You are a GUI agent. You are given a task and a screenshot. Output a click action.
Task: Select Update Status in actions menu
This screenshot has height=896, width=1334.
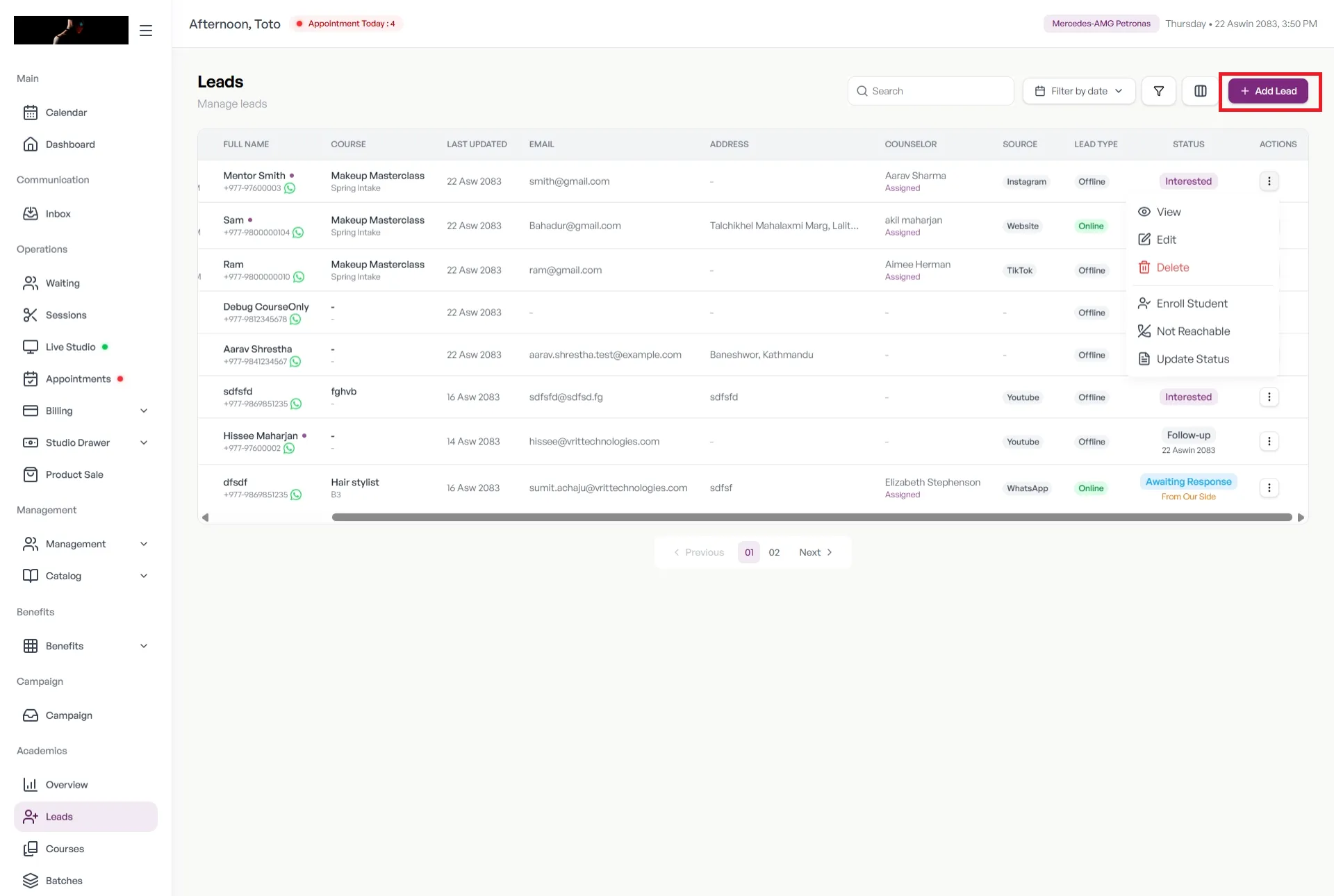(x=1202, y=359)
